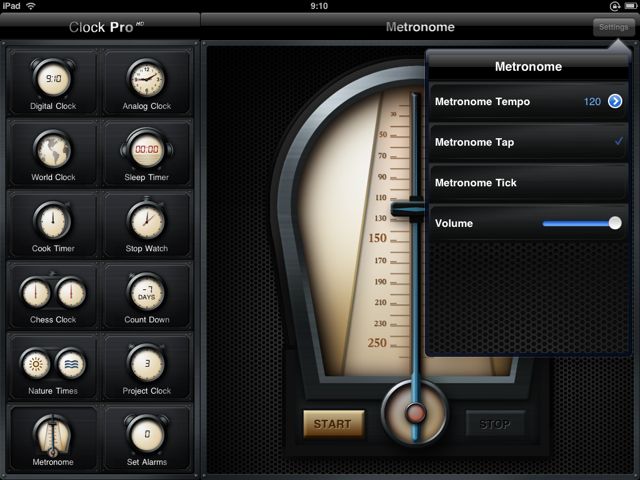
Task: Click the STOP button
Action: coord(495,424)
